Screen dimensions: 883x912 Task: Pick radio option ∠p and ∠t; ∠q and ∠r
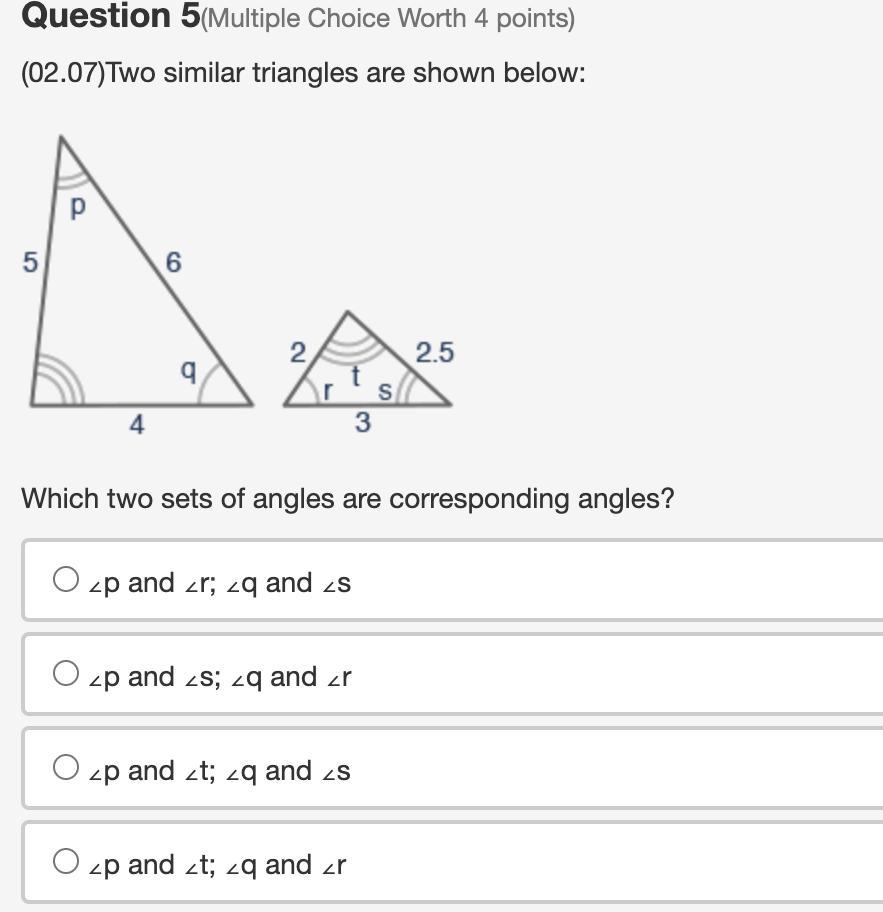point(66,861)
